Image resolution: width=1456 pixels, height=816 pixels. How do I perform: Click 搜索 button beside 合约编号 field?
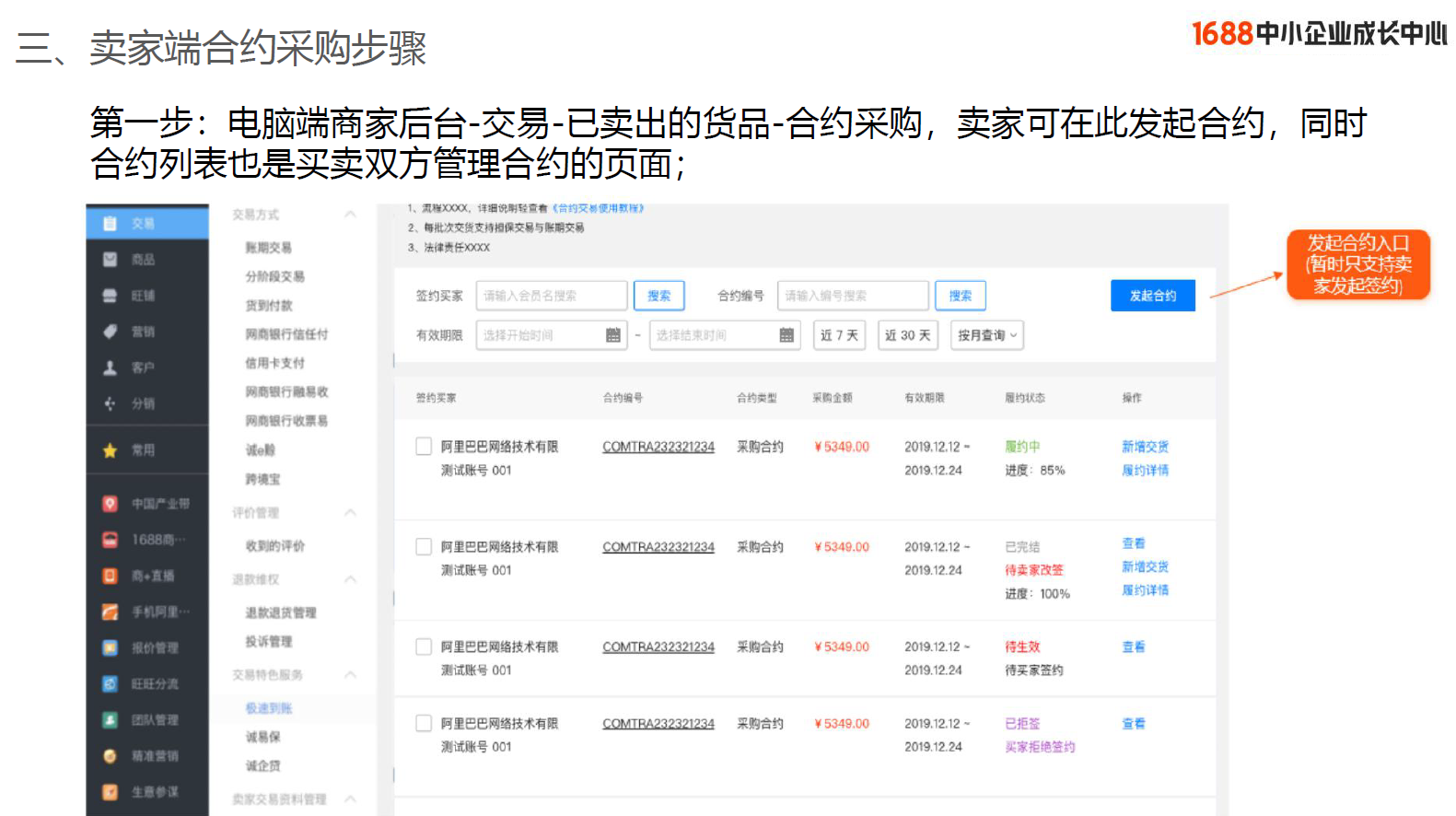tap(961, 296)
